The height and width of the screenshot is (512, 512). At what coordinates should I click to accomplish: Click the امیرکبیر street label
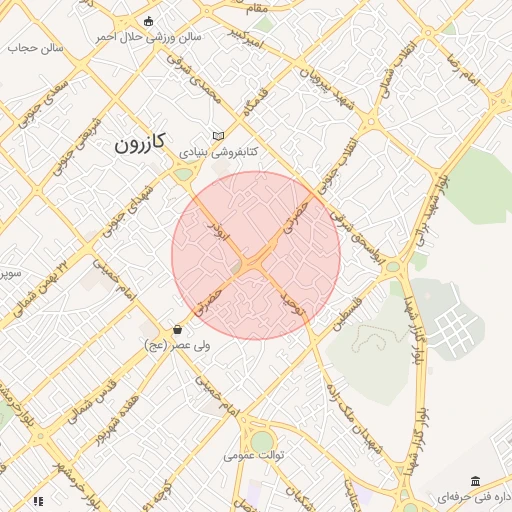tap(246, 38)
